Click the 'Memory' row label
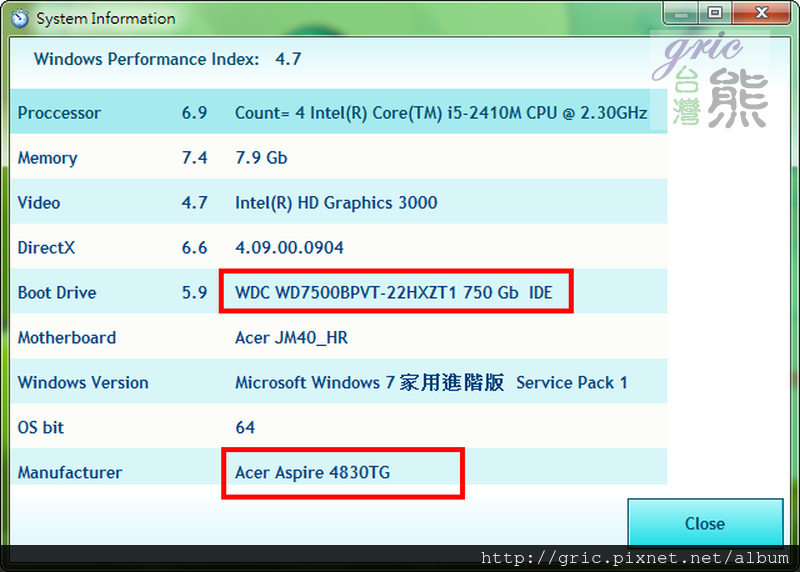 47,158
